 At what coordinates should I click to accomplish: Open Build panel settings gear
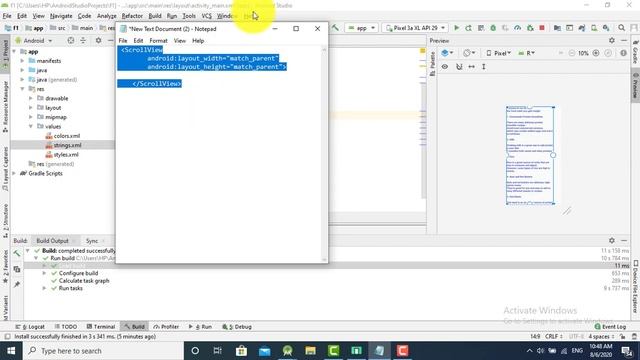click(611, 240)
